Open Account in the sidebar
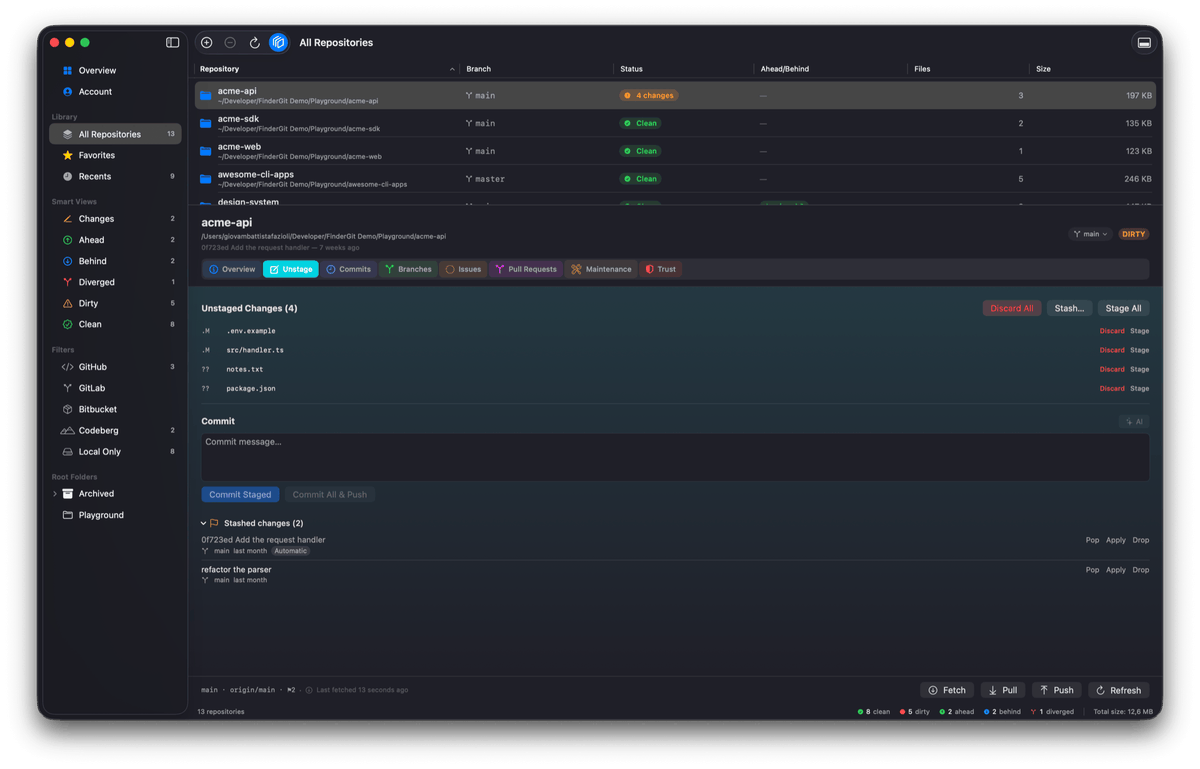The height and width of the screenshot is (769, 1200). coord(115,92)
